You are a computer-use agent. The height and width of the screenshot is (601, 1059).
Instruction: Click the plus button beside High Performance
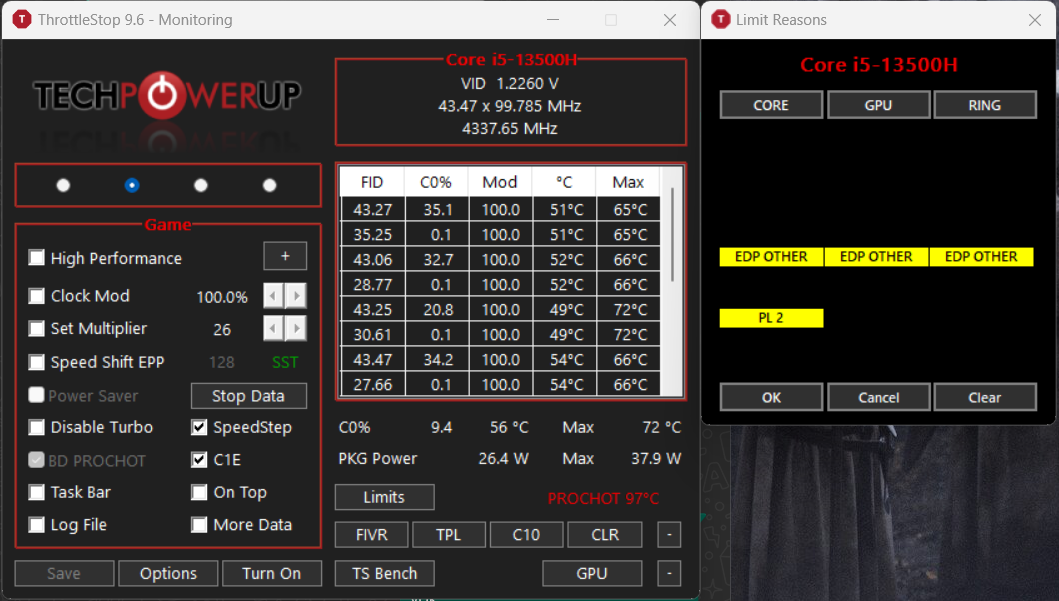pos(285,256)
